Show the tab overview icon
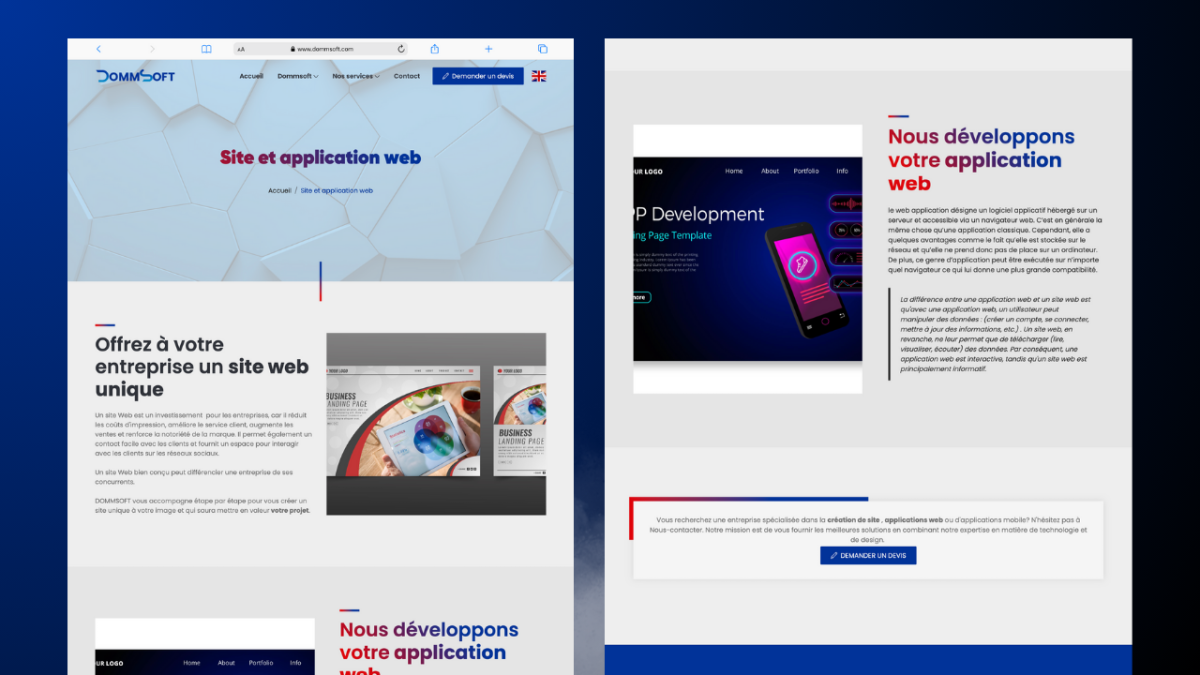Screen dimensions: 1200x675 (x=542, y=49)
